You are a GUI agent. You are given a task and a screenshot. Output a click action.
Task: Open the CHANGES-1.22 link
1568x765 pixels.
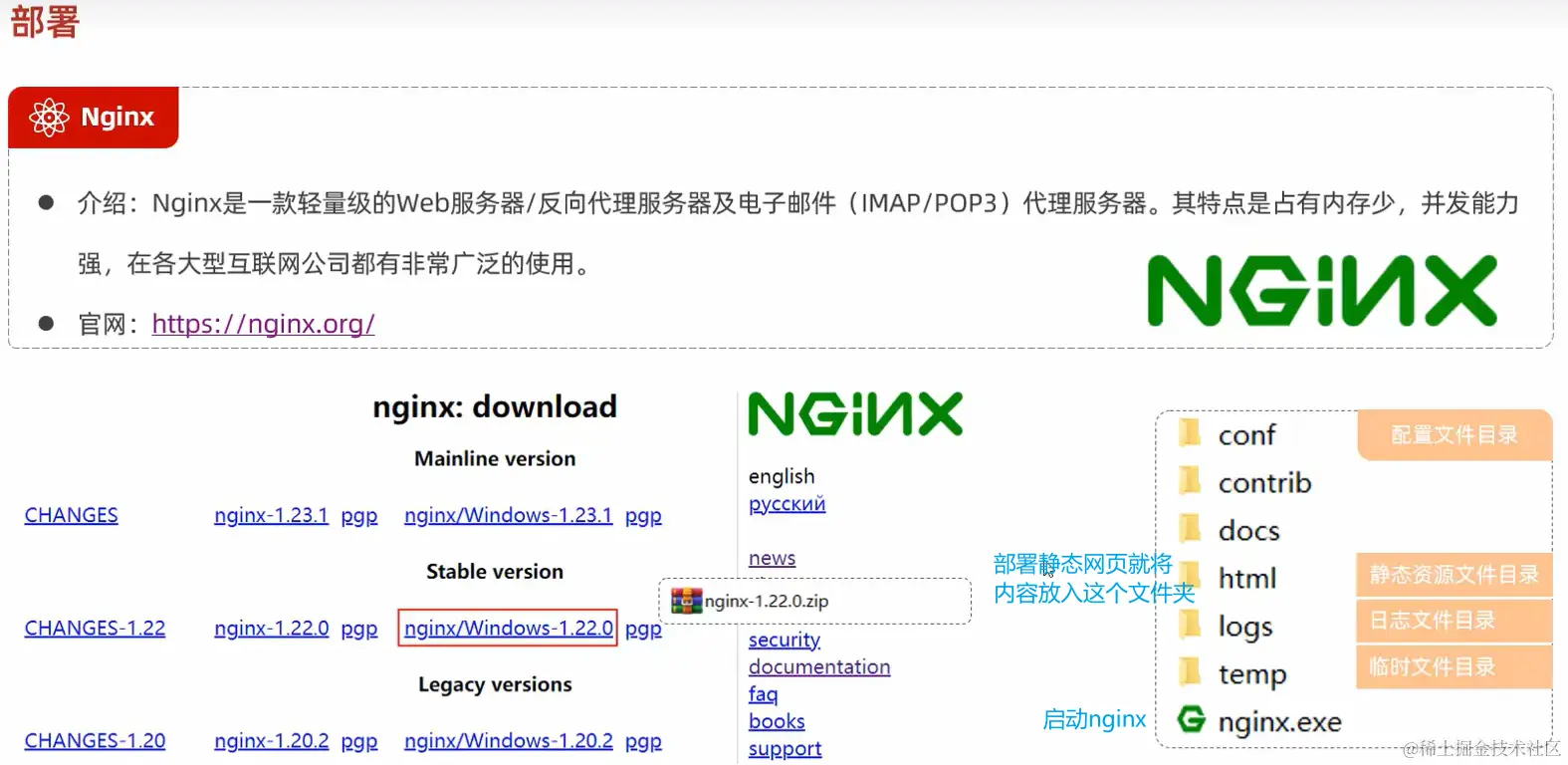pyautogui.click(x=95, y=629)
